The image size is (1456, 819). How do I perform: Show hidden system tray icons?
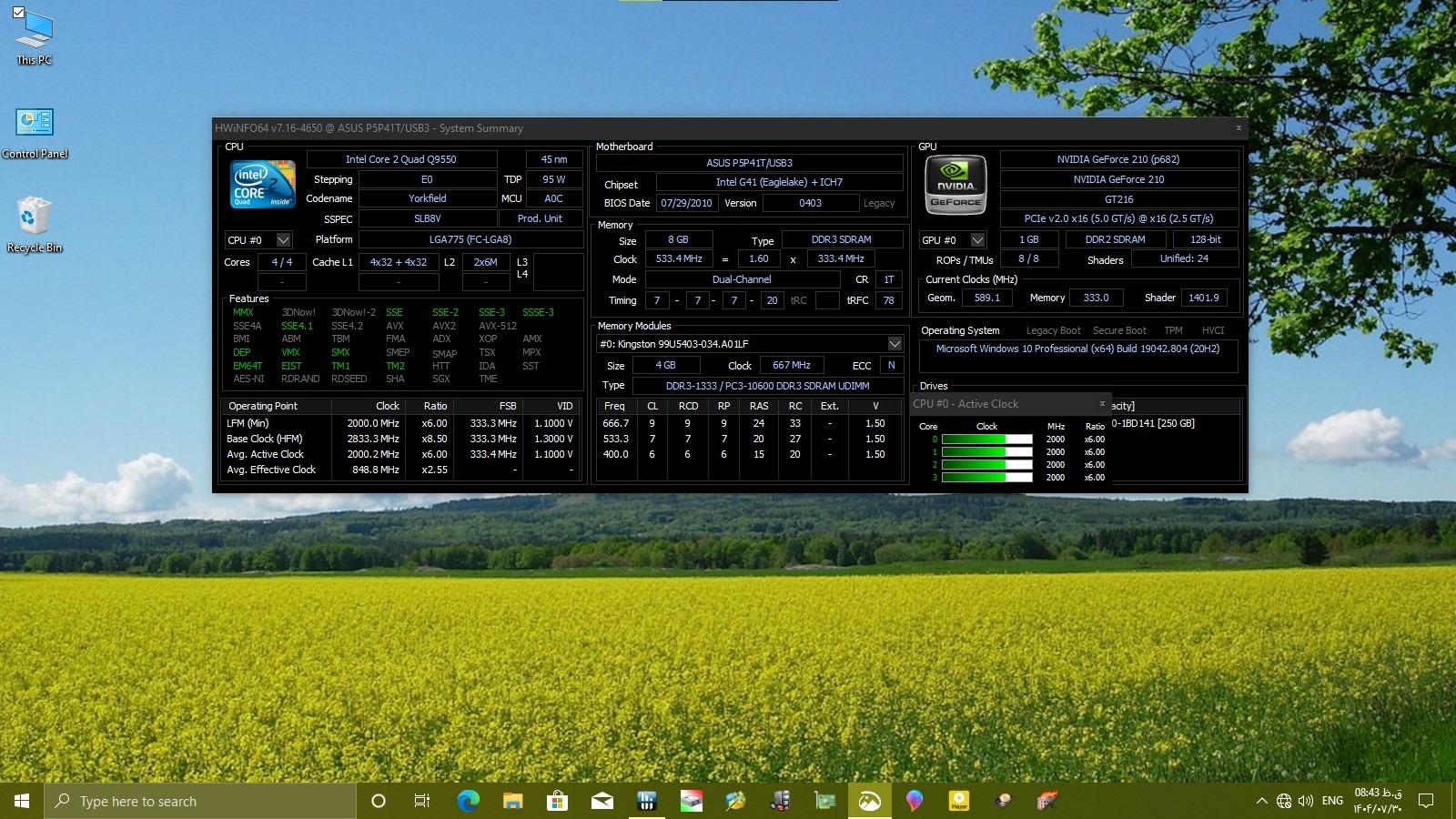click(1261, 801)
